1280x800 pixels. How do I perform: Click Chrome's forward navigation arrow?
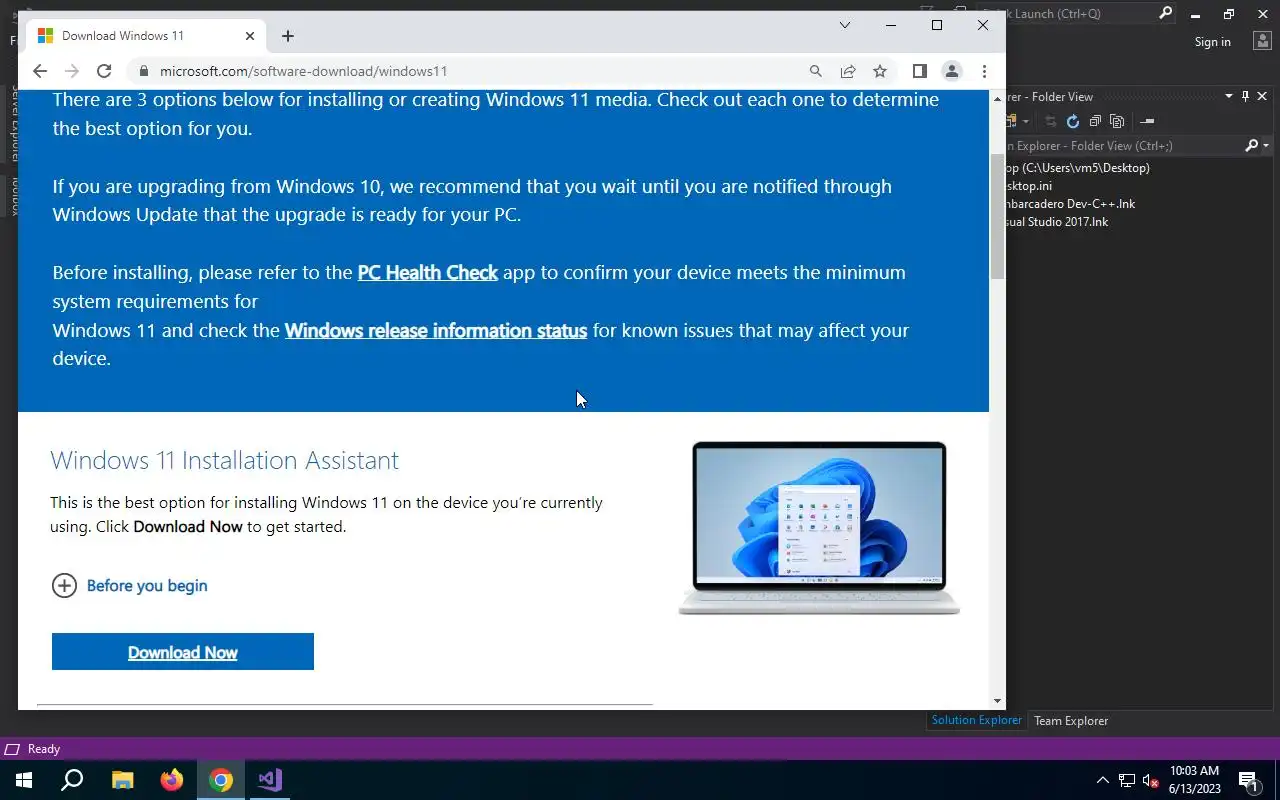point(72,71)
